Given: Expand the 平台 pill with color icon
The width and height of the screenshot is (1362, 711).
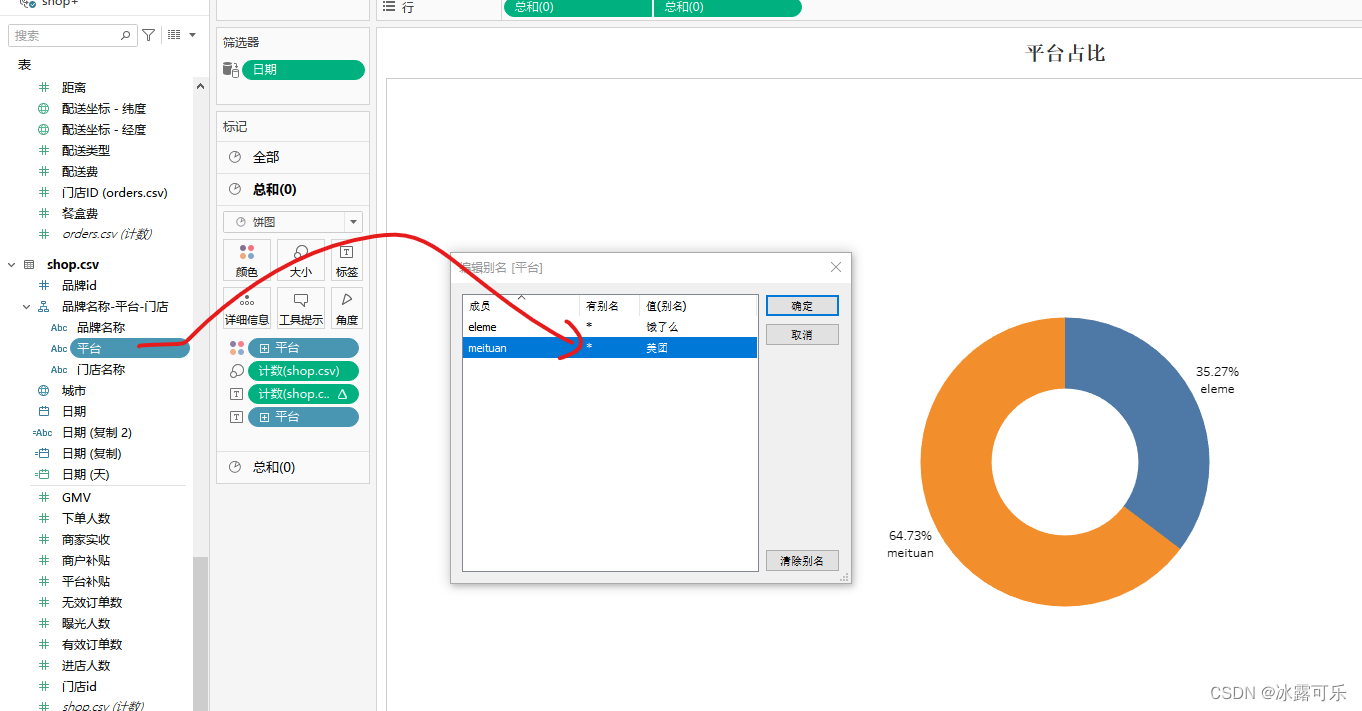Looking at the screenshot, I should (265, 348).
